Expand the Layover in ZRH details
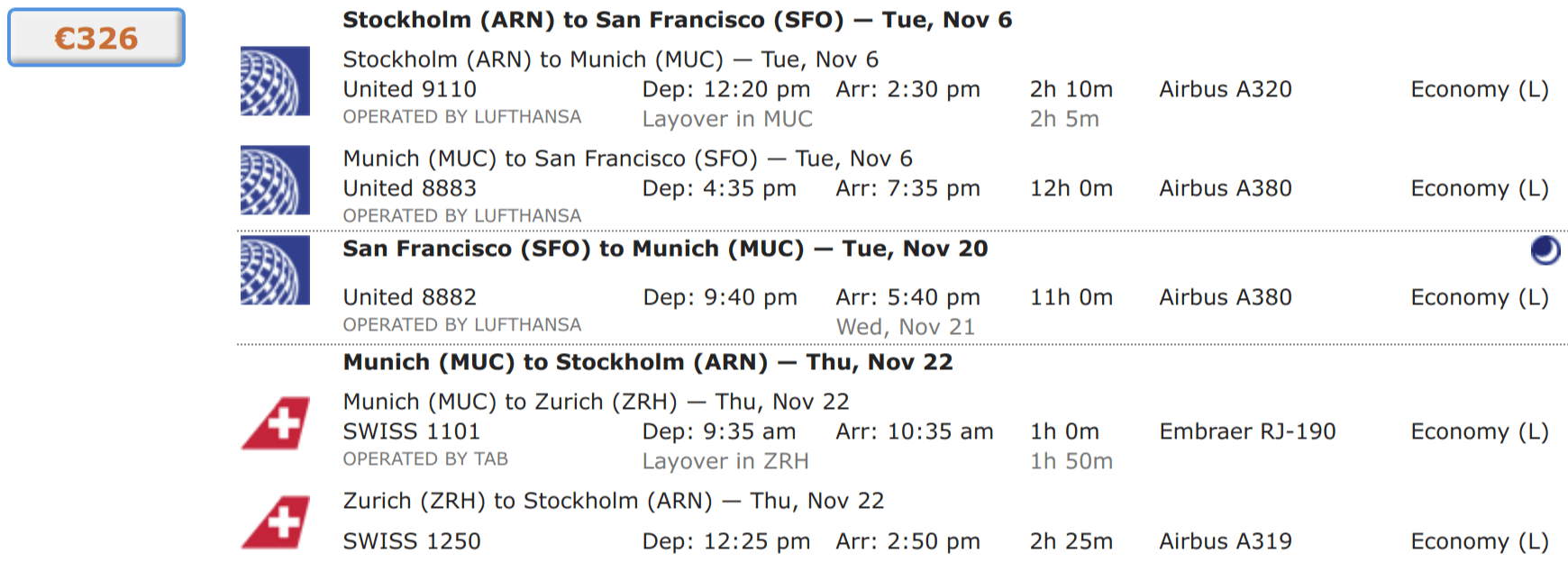Viewport: 1568px width, 562px height. click(x=725, y=460)
